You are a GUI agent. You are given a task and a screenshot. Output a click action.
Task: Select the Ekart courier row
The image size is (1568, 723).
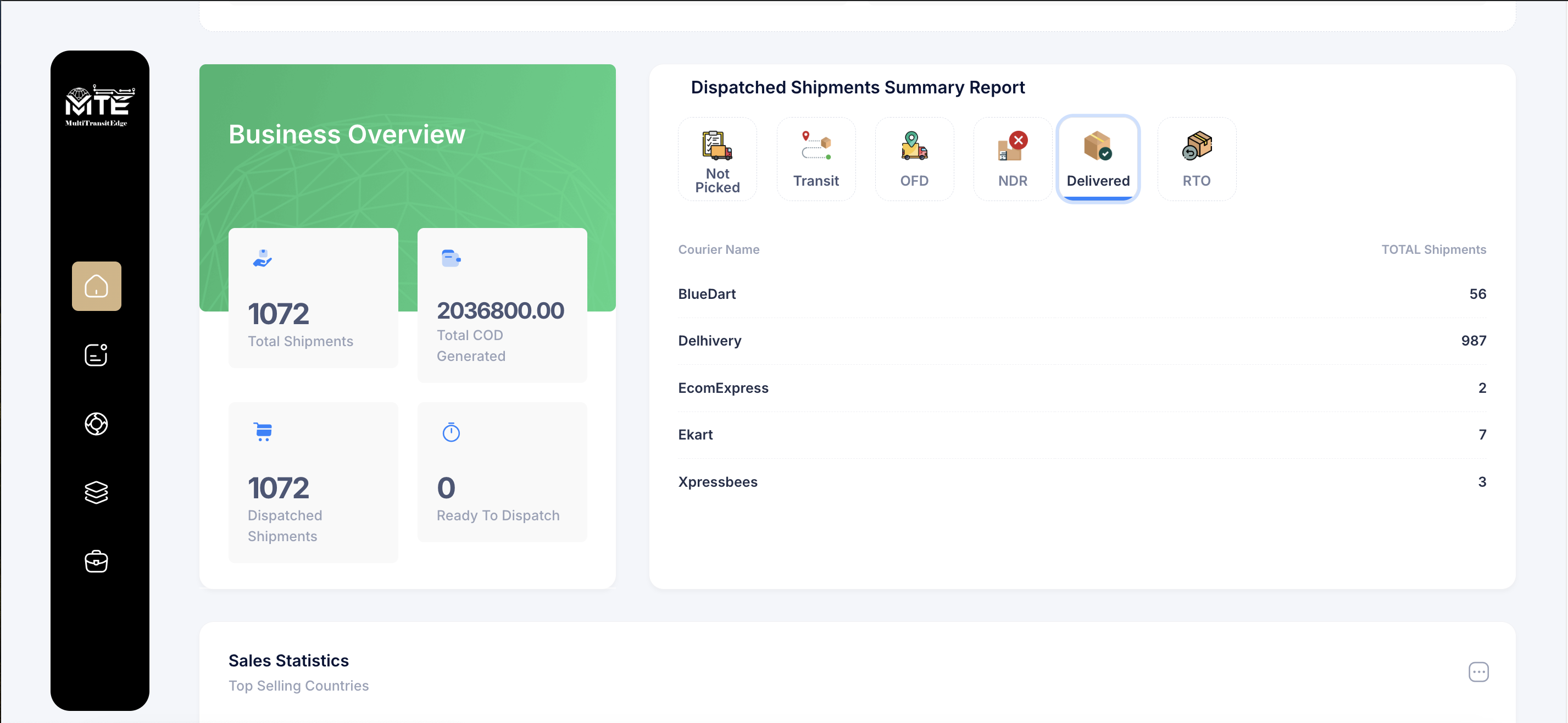pyautogui.click(x=1082, y=435)
